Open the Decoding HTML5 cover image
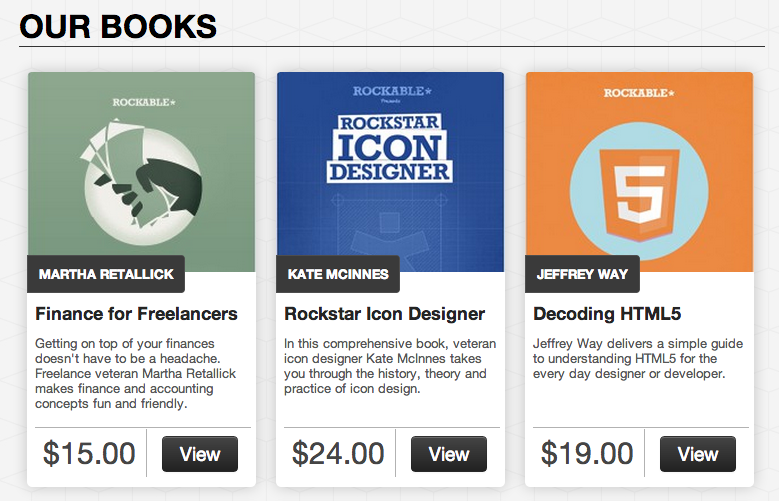The image size is (779, 501). [x=639, y=172]
